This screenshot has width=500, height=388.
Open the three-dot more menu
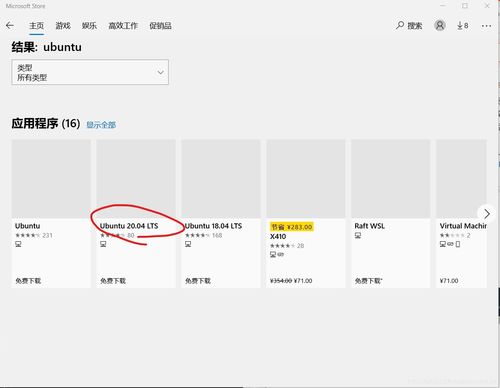[x=486, y=26]
